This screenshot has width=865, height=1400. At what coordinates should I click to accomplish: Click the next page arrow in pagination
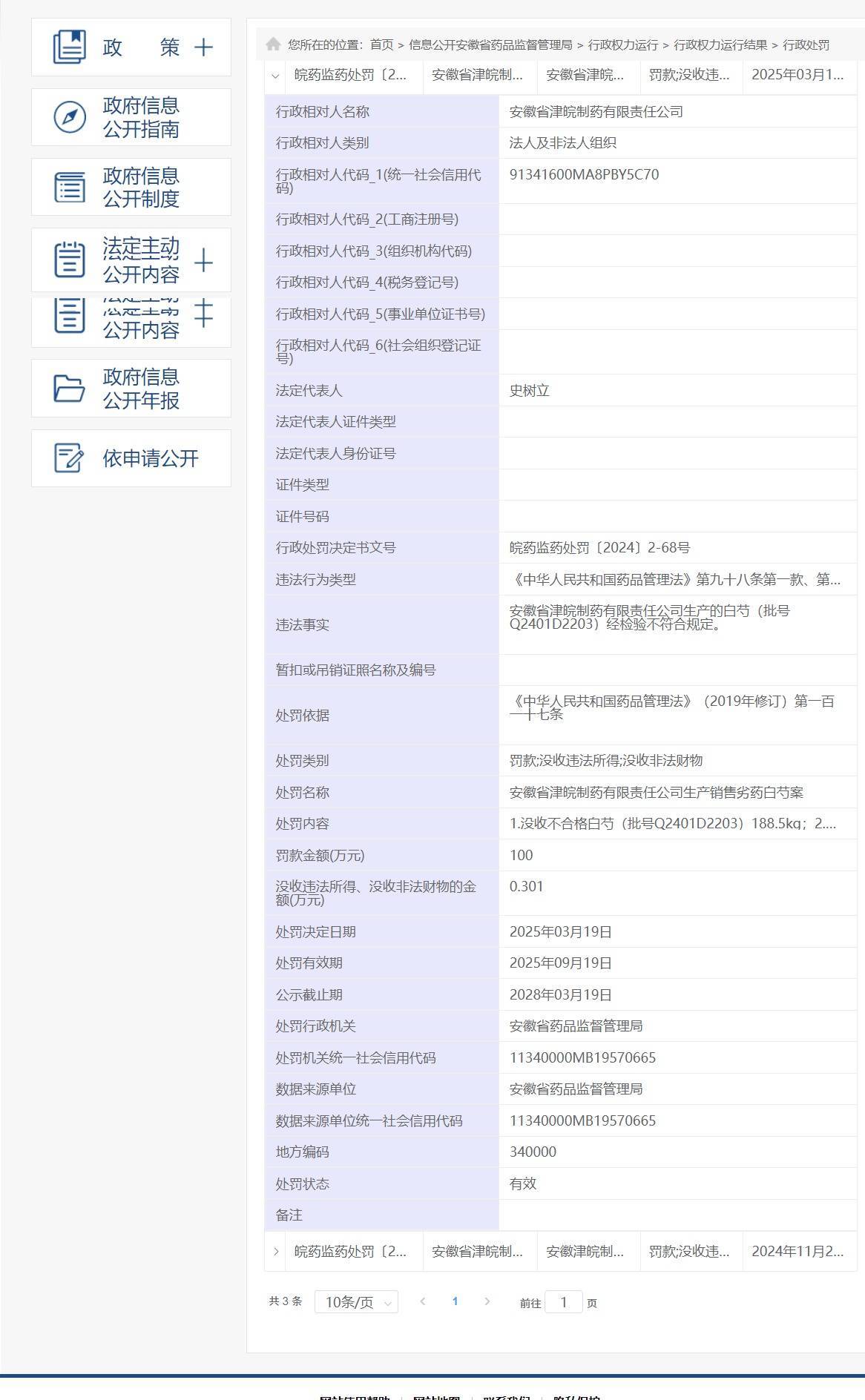point(487,1301)
